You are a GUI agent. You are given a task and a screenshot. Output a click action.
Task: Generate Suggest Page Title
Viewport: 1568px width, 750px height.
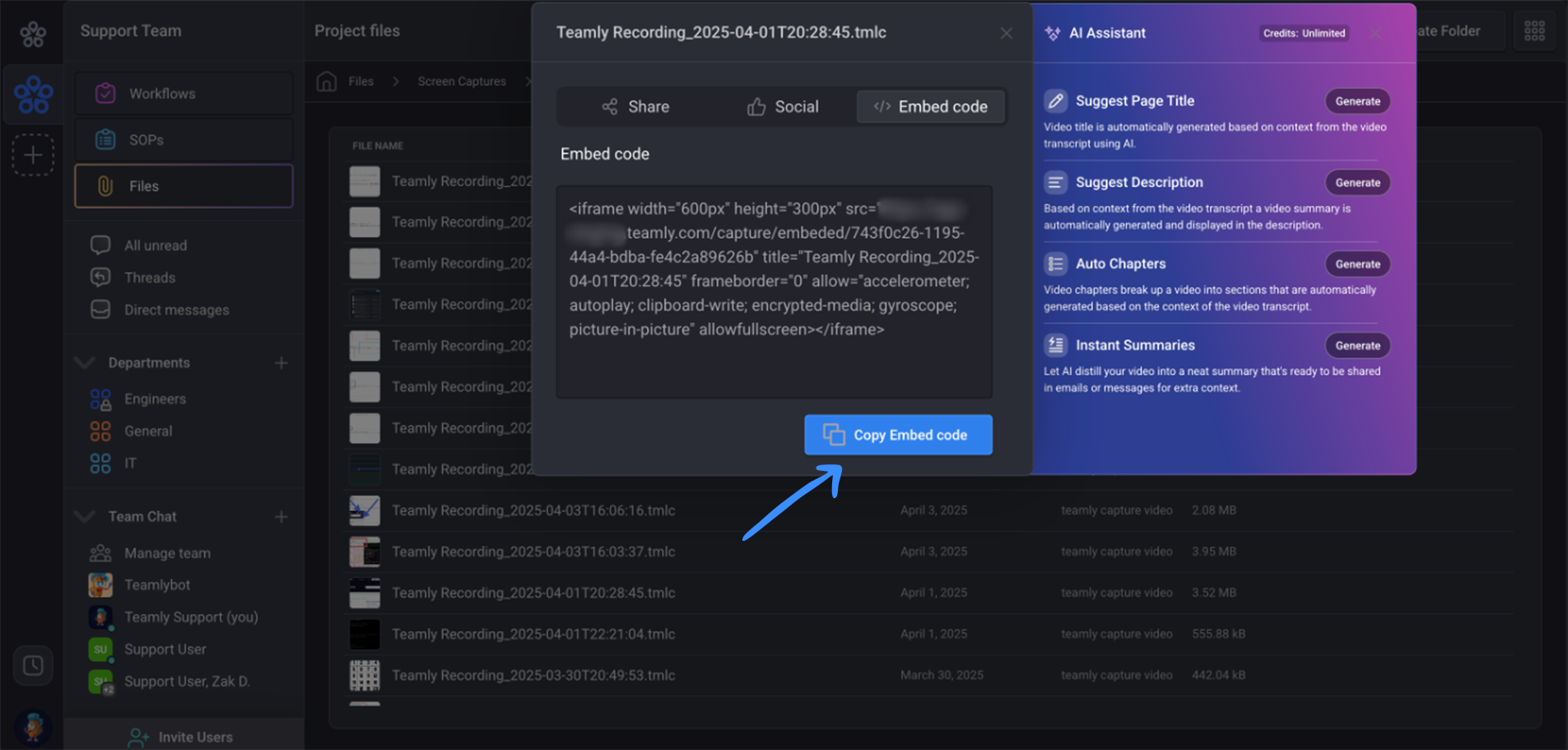click(x=1357, y=100)
